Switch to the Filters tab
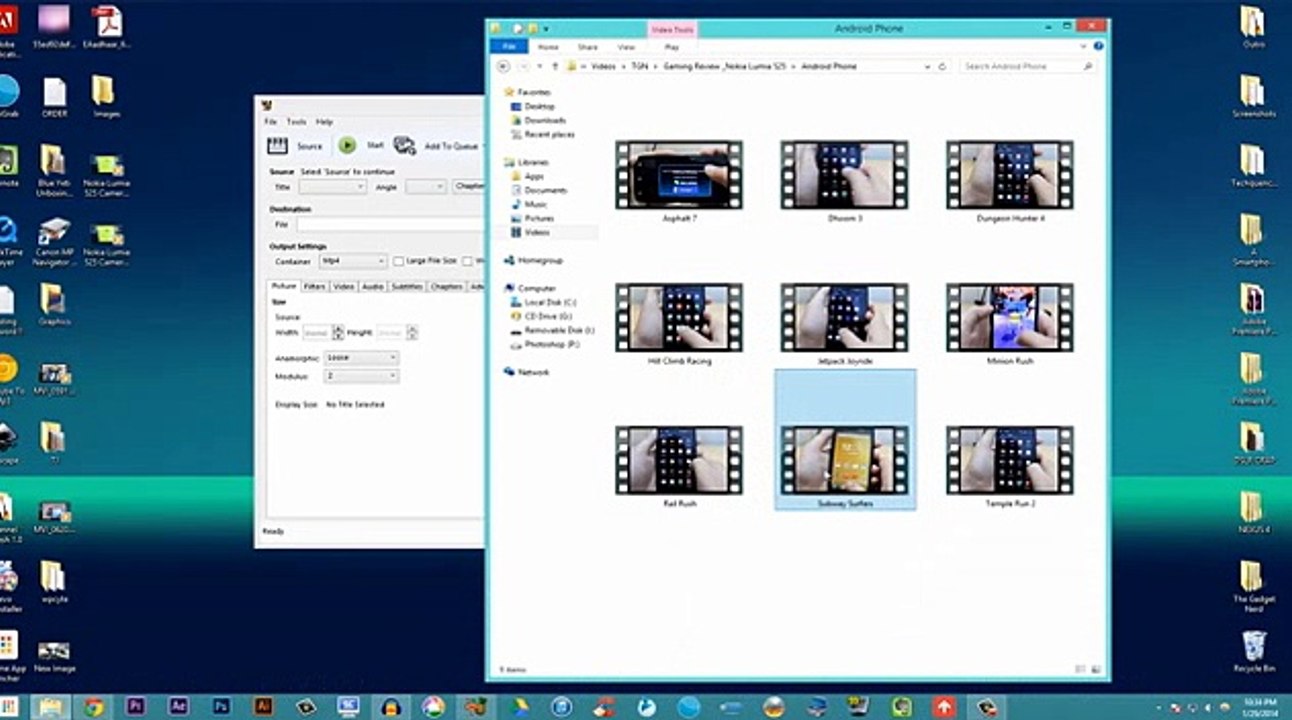 tap(314, 287)
